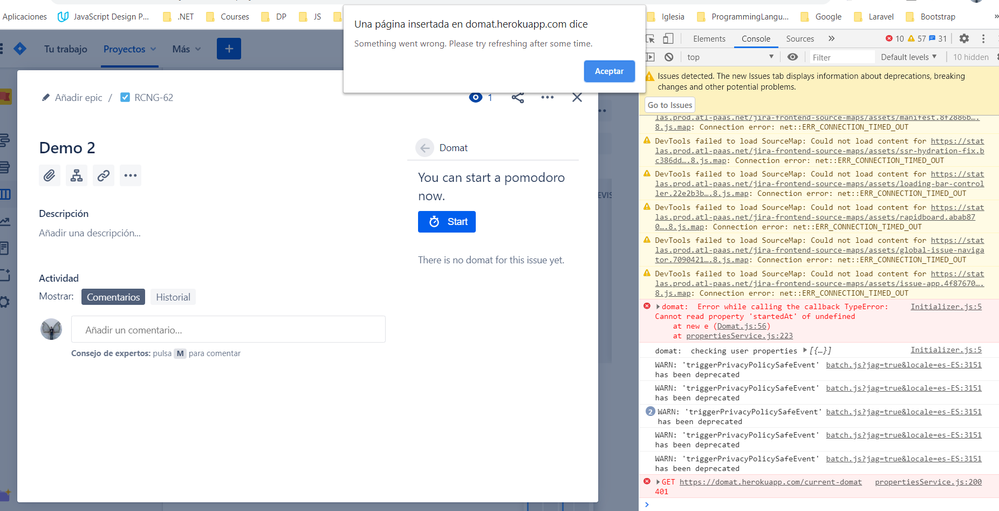
Task: Open the Domat.js:56 source link
Action: pos(743,326)
